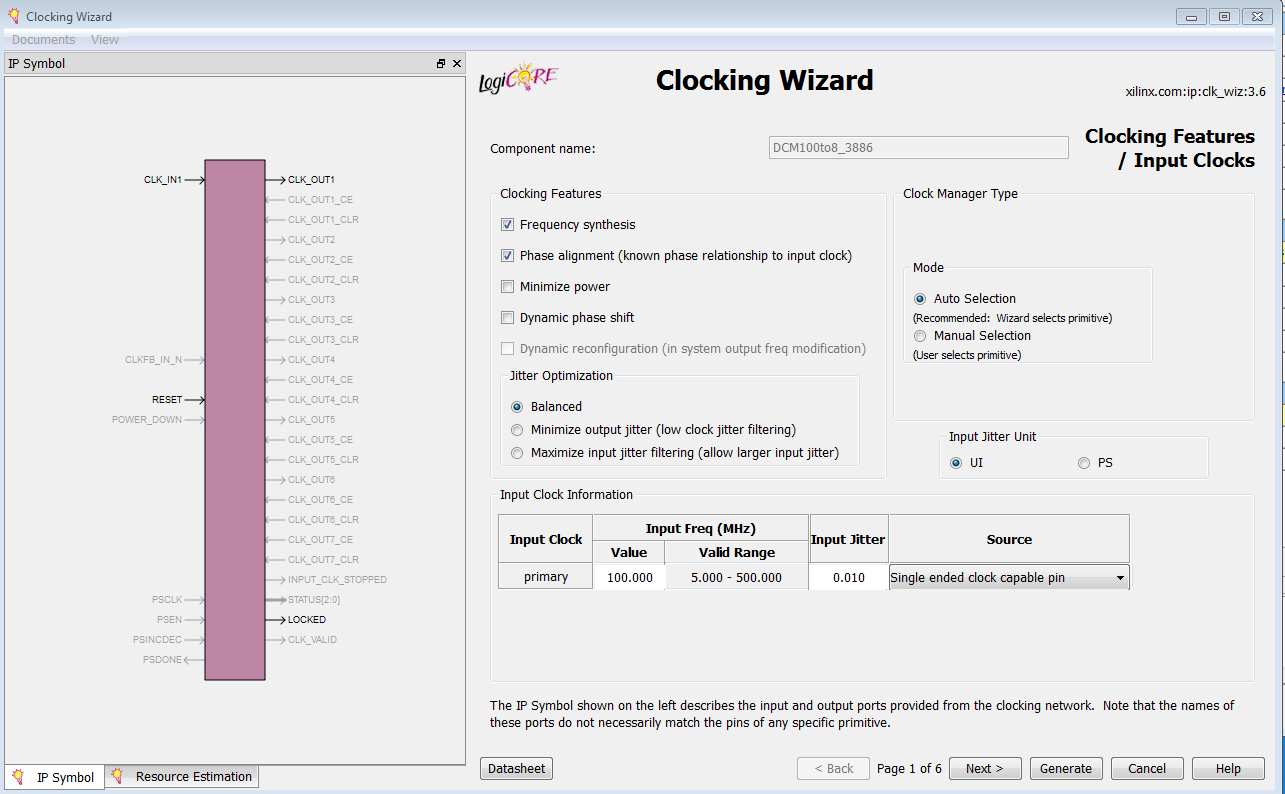Viewport: 1285px width, 794px height.
Task: Click the CLKFB_IN_N port label
Action: pos(153,360)
